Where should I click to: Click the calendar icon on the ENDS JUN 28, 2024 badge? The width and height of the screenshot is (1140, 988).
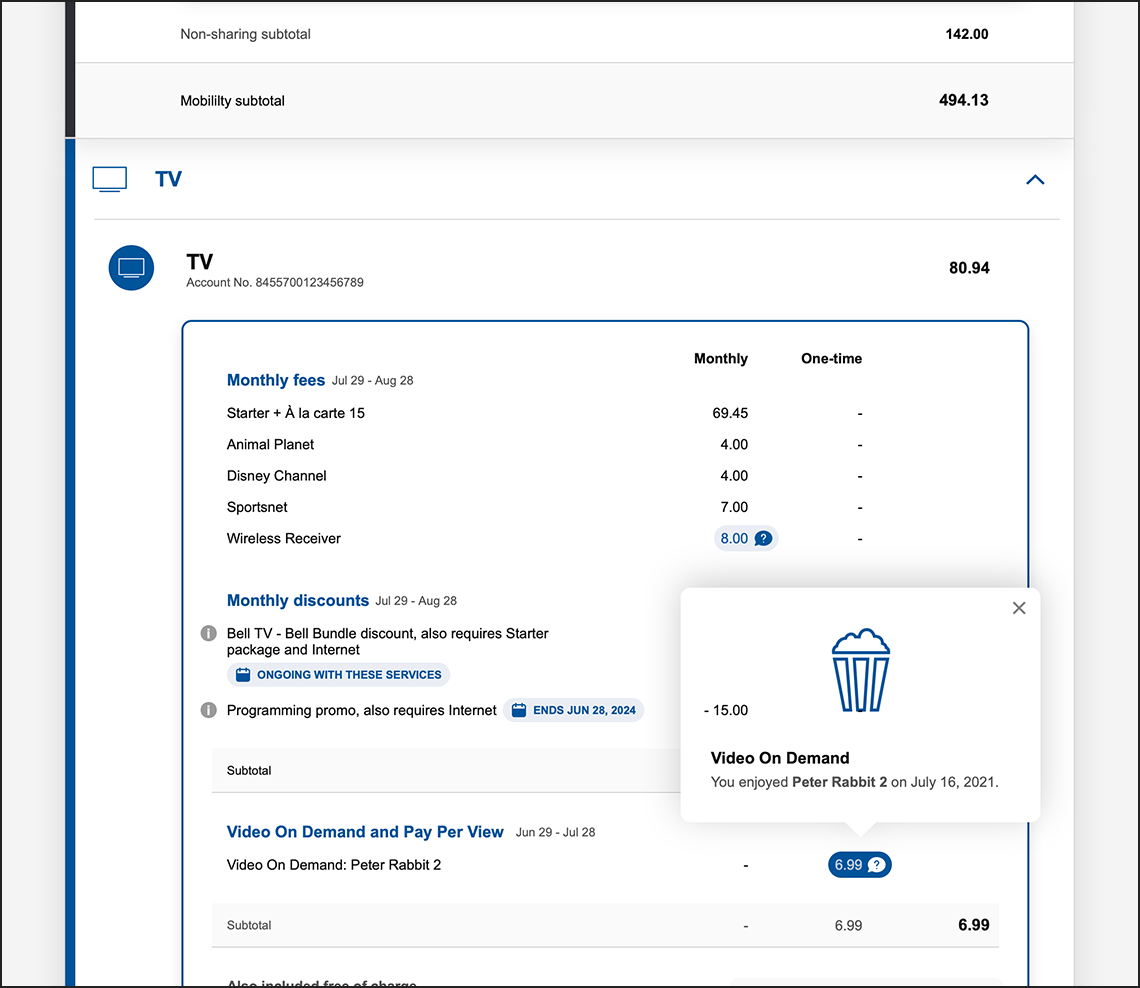519,710
